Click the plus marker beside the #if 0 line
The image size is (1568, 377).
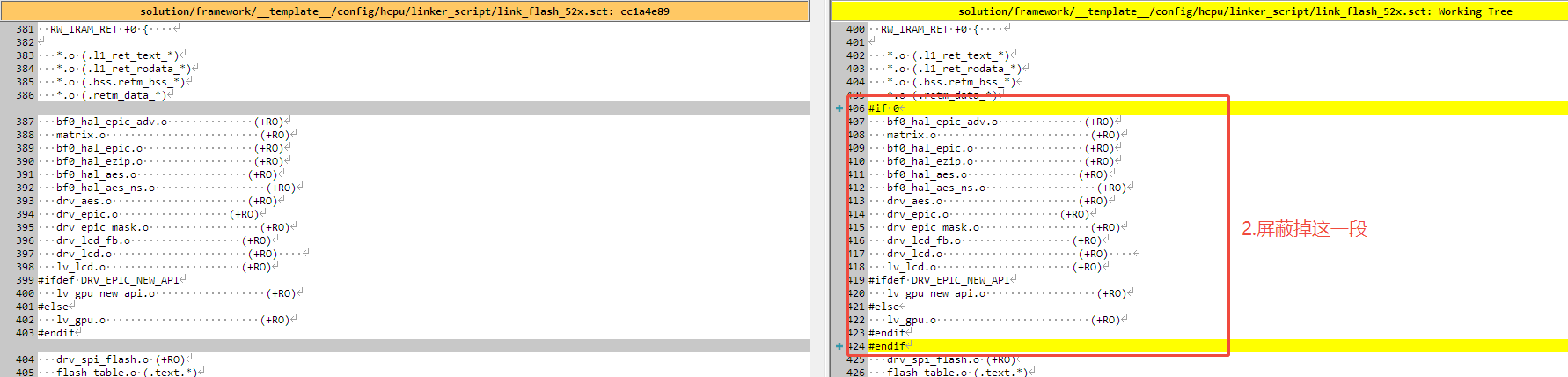839,108
